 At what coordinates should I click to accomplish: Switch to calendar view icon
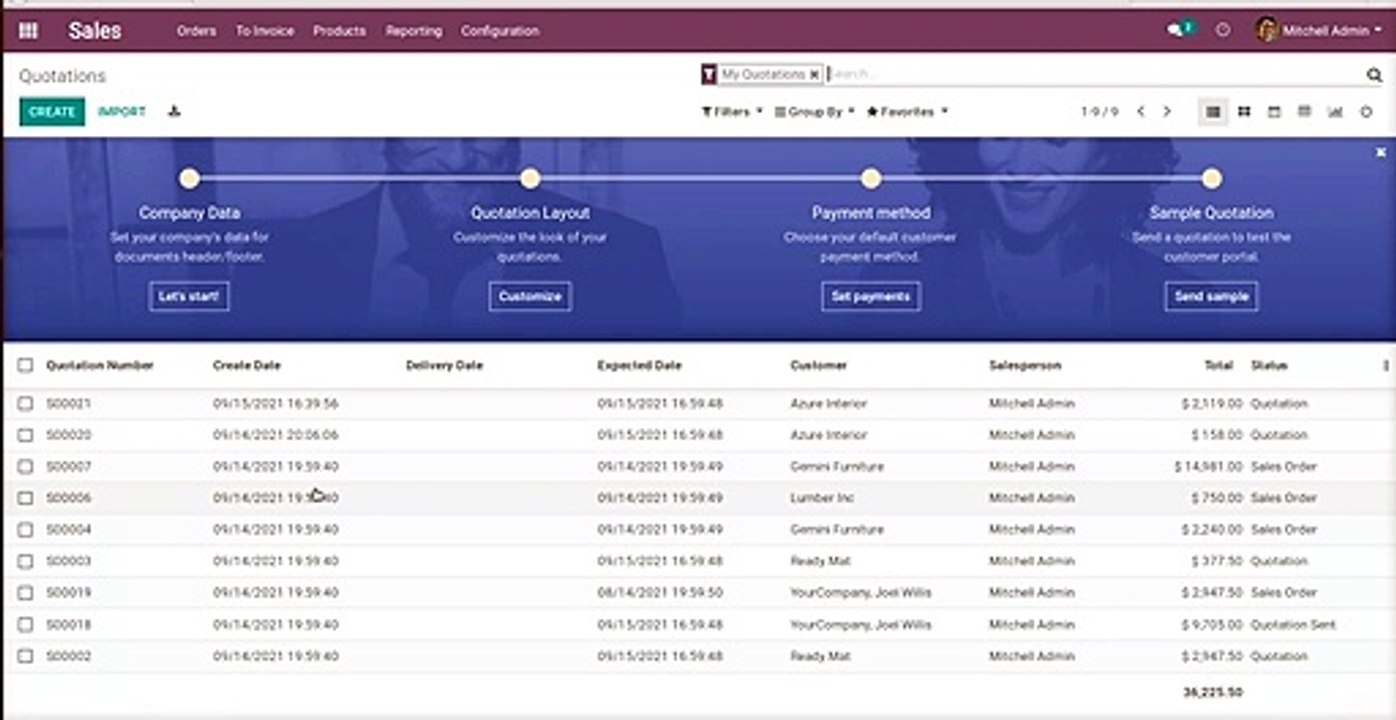click(1274, 112)
